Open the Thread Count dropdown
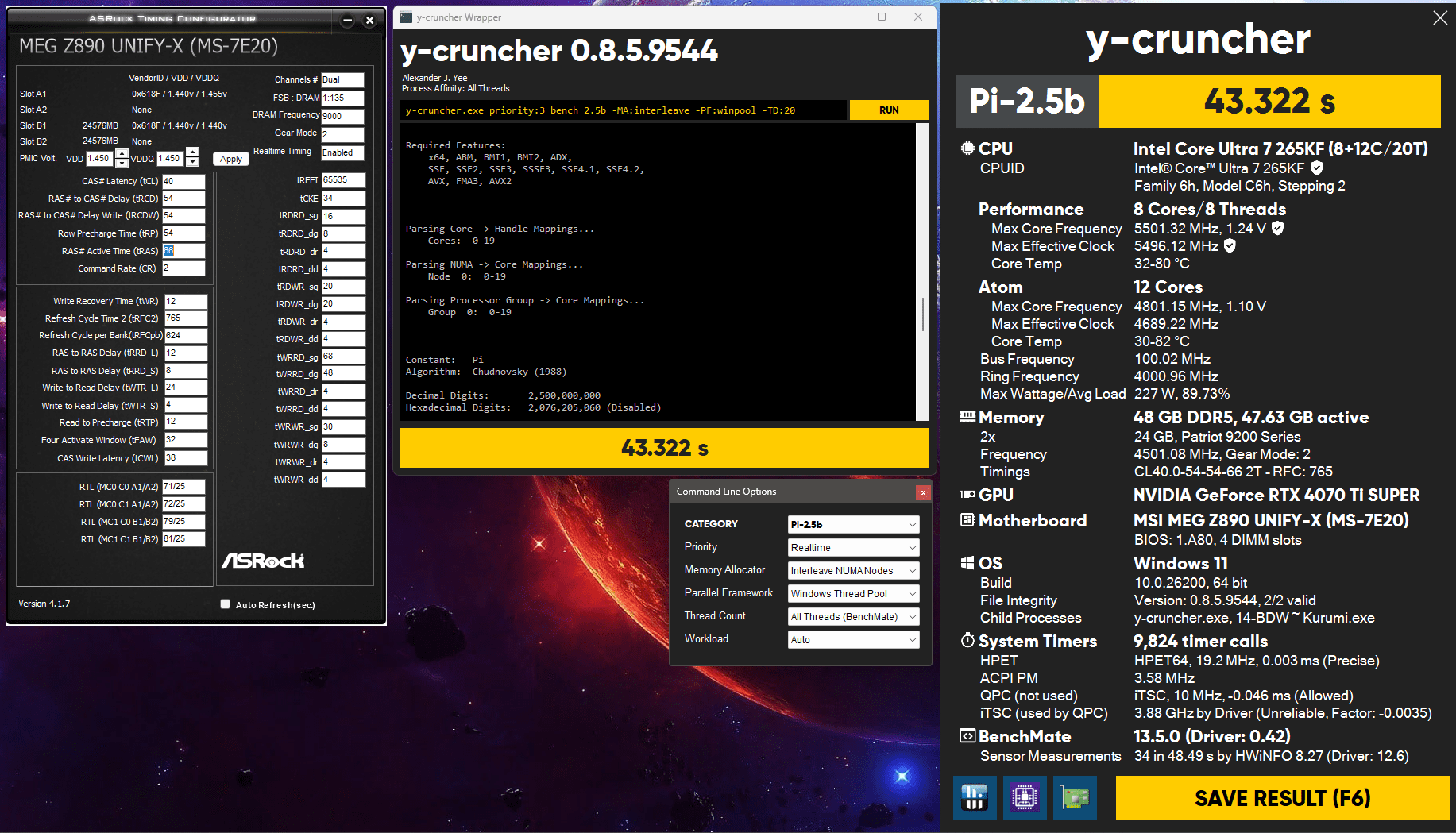 point(854,616)
